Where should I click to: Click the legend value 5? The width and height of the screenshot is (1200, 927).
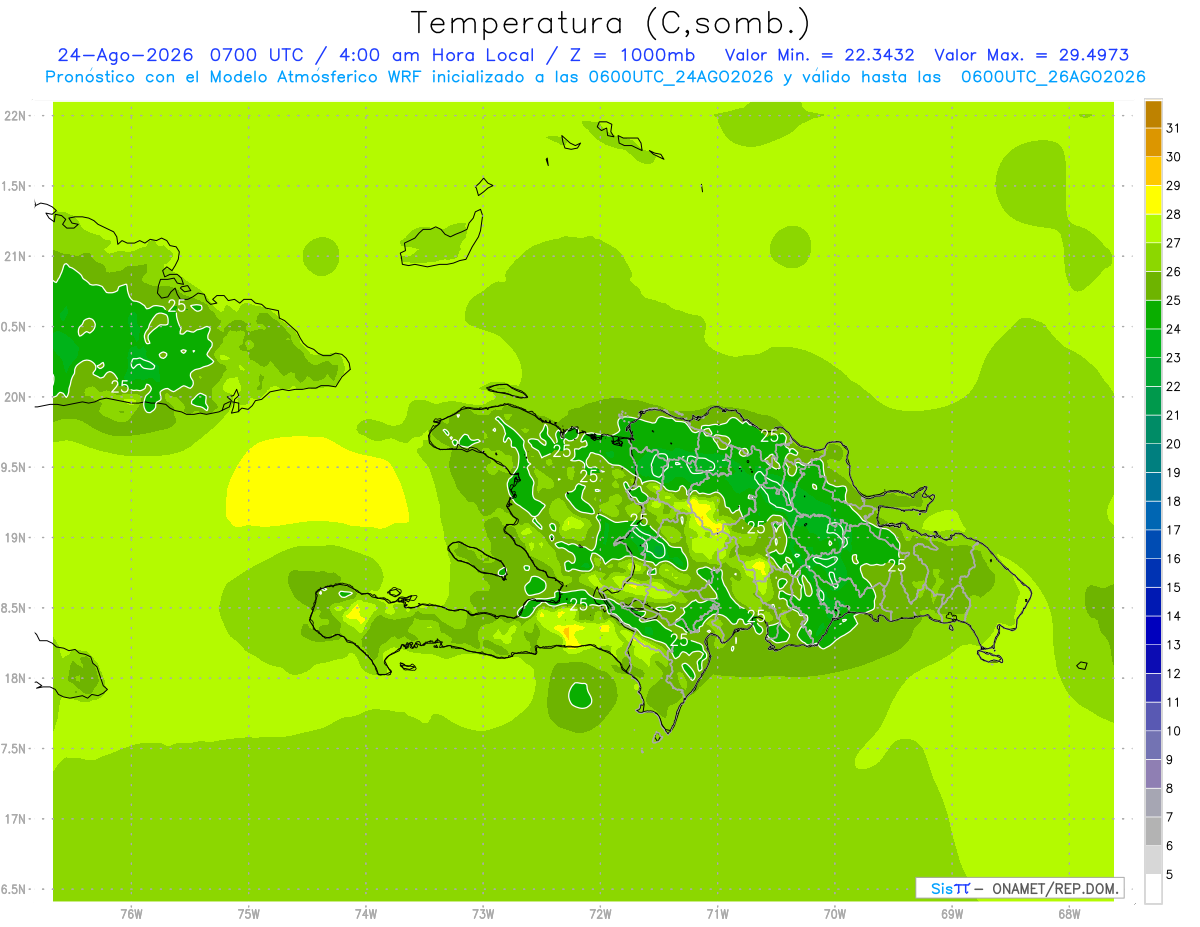[x=1170, y=874]
